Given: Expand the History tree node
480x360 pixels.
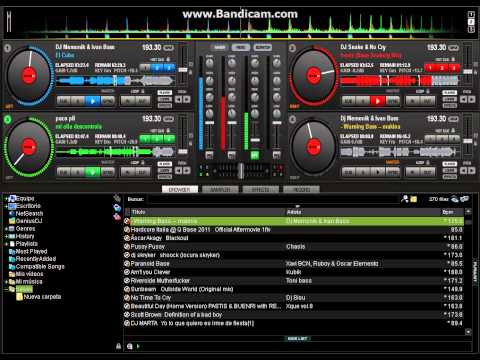Looking at the screenshot, I should click(6, 236).
